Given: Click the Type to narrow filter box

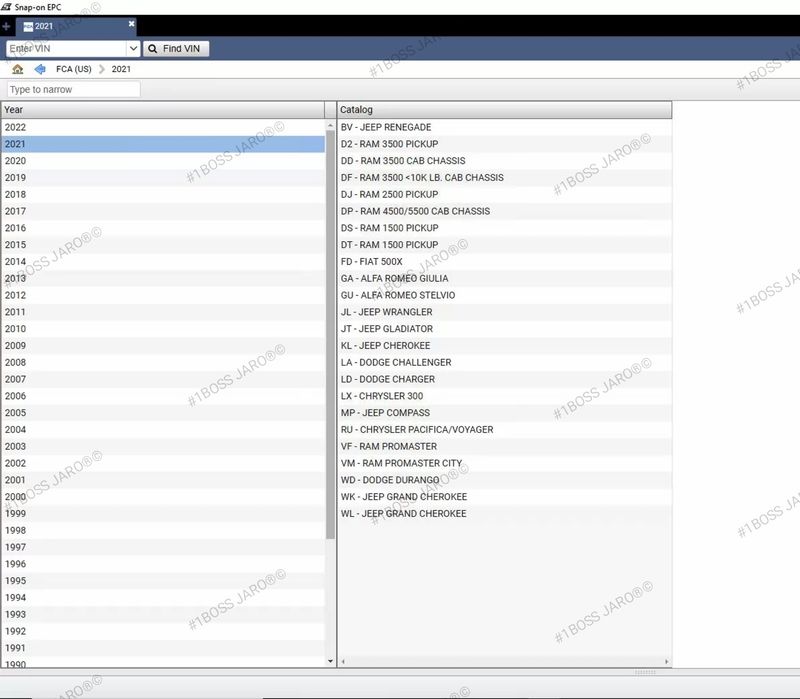Looking at the screenshot, I should [73, 89].
